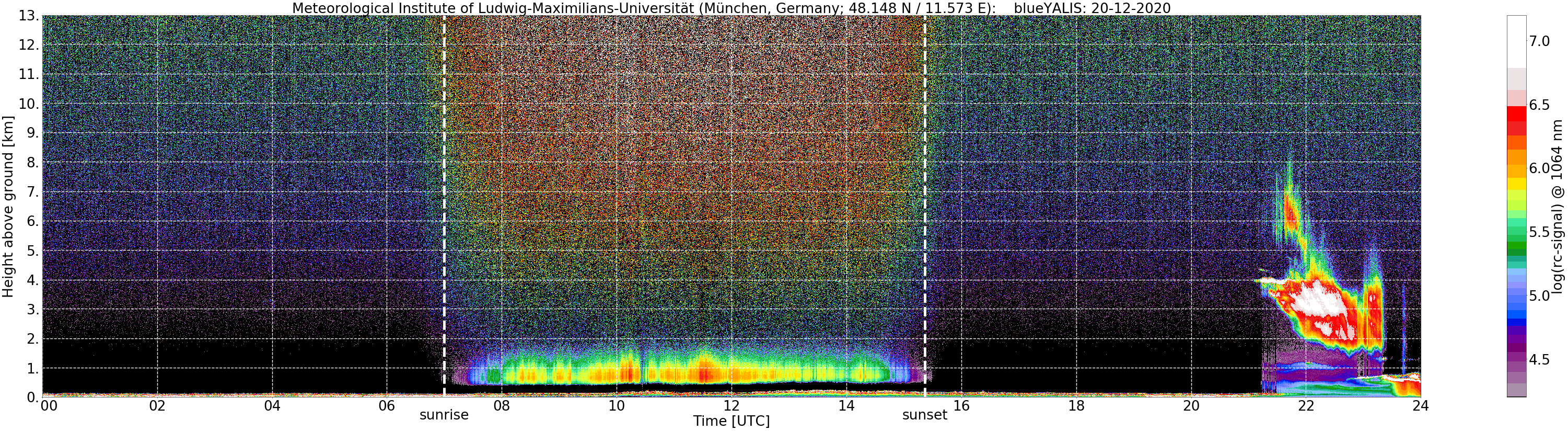Click the white top band of the colorbar

click(x=1516, y=41)
